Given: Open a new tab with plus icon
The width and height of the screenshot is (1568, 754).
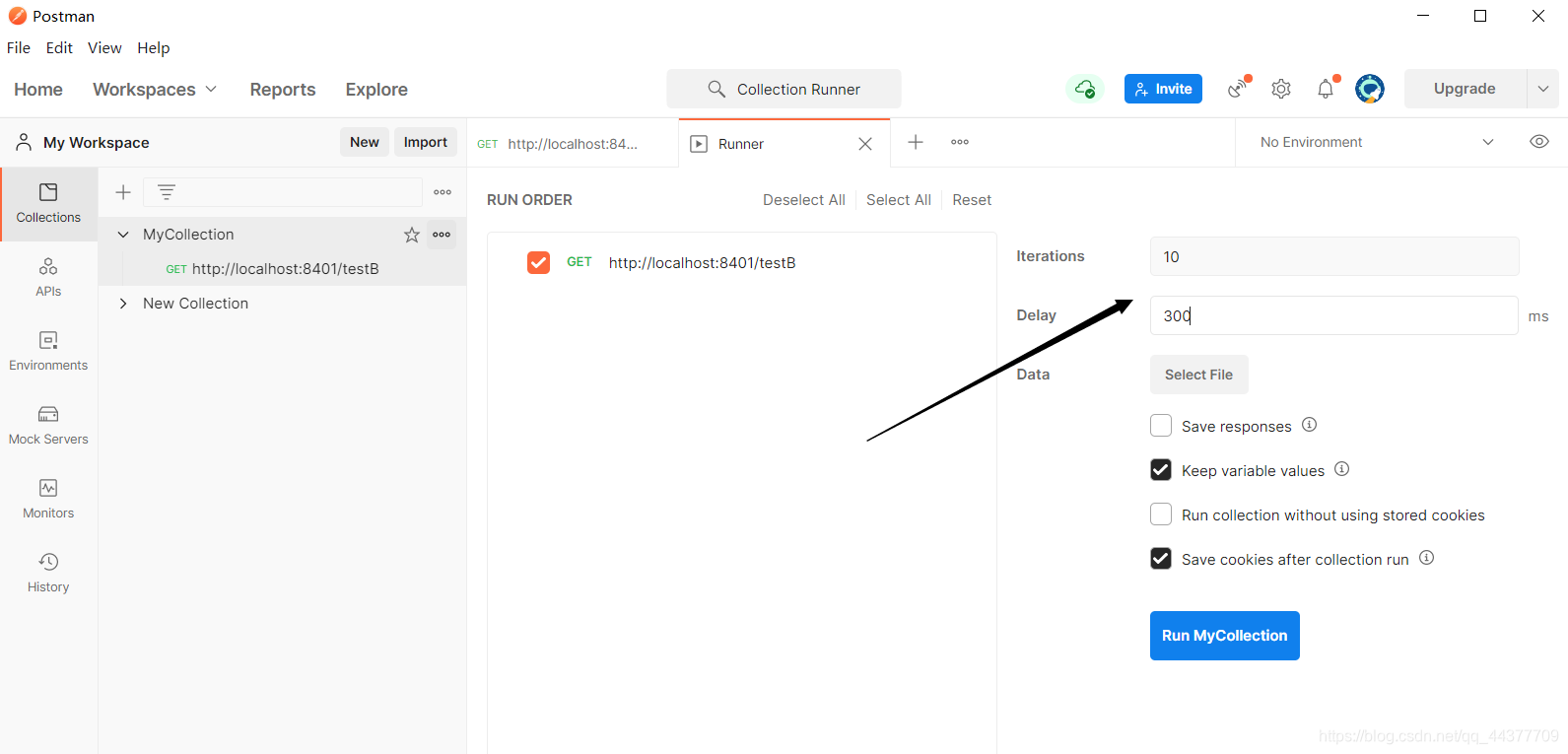Looking at the screenshot, I should [916, 142].
